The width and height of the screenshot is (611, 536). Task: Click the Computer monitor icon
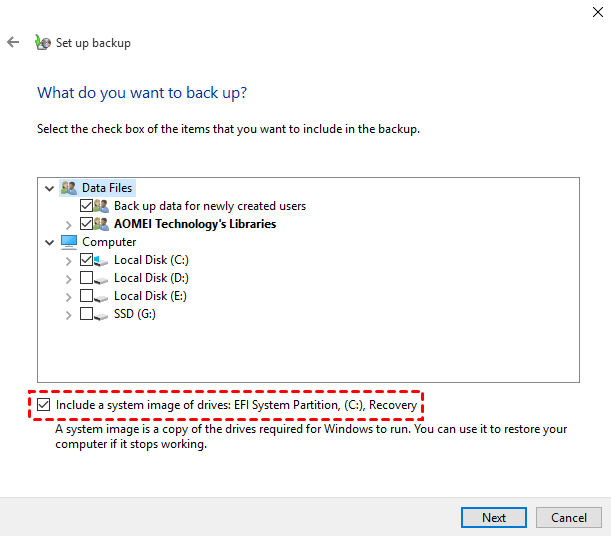pos(68,242)
